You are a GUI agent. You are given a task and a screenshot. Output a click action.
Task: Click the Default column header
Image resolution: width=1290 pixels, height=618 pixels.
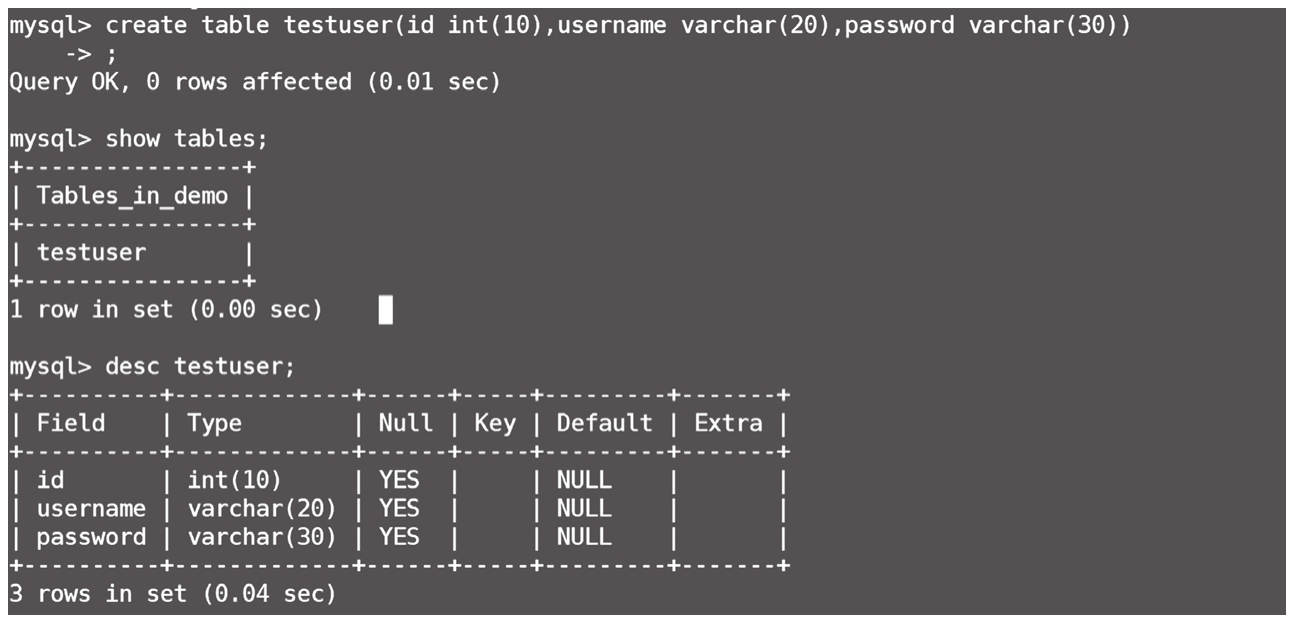click(x=604, y=424)
